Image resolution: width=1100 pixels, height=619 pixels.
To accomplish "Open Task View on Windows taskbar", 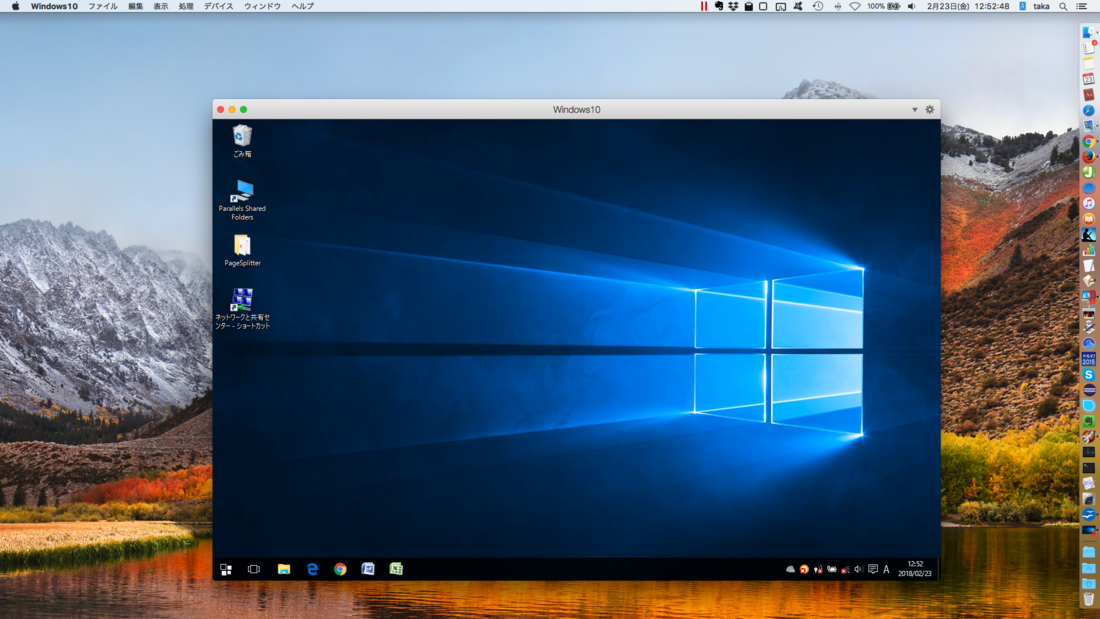I will click(x=254, y=569).
